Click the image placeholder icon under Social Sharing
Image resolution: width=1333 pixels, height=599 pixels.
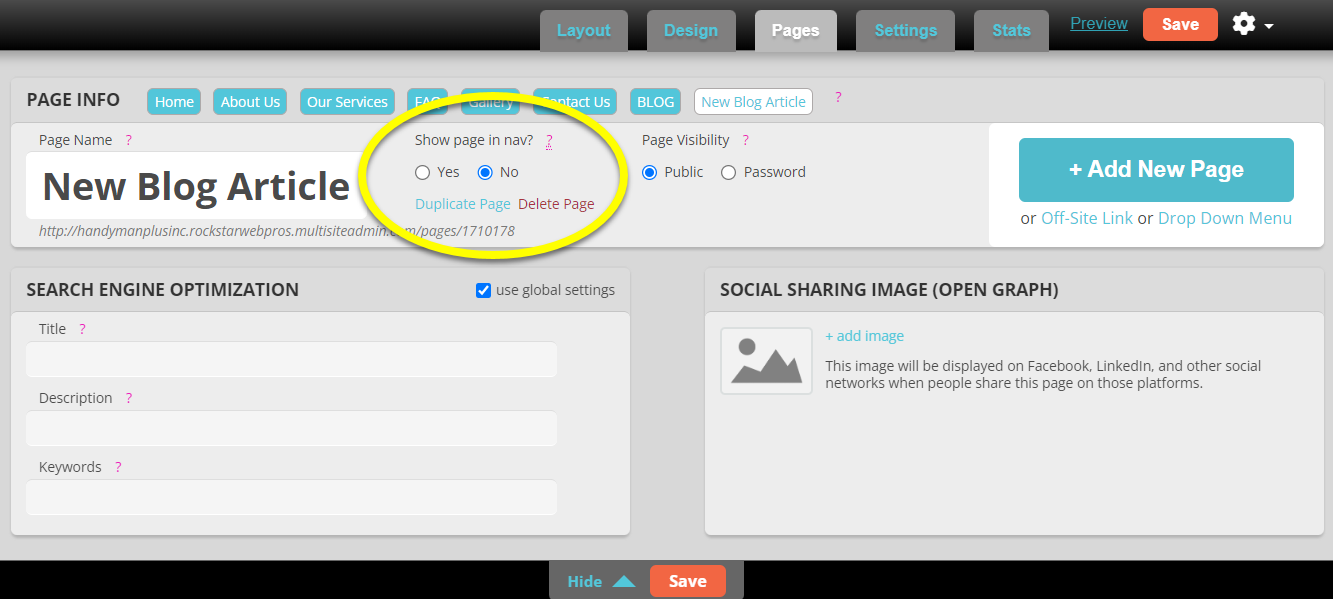pyautogui.click(x=765, y=360)
